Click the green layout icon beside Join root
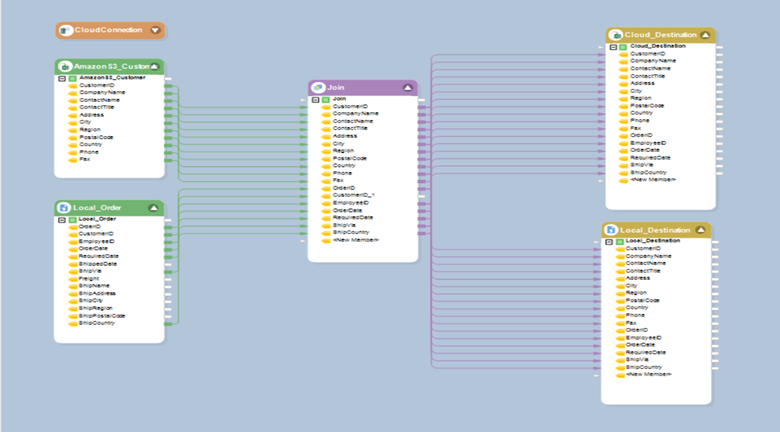This screenshot has height=432, width=780. pyautogui.click(x=325, y=99)
